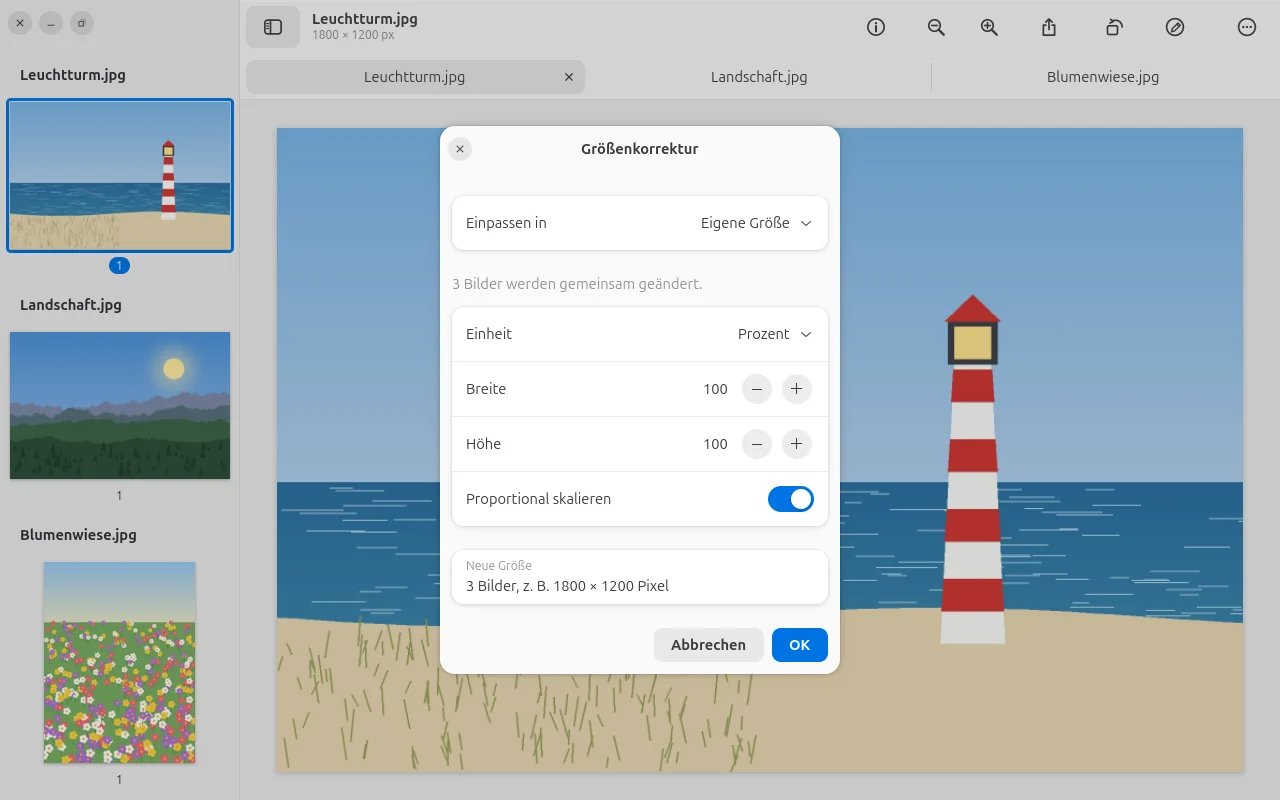Switch to the Leuchtturm.jpg tab
1280x800 pixels.
[x=415, y=77]
